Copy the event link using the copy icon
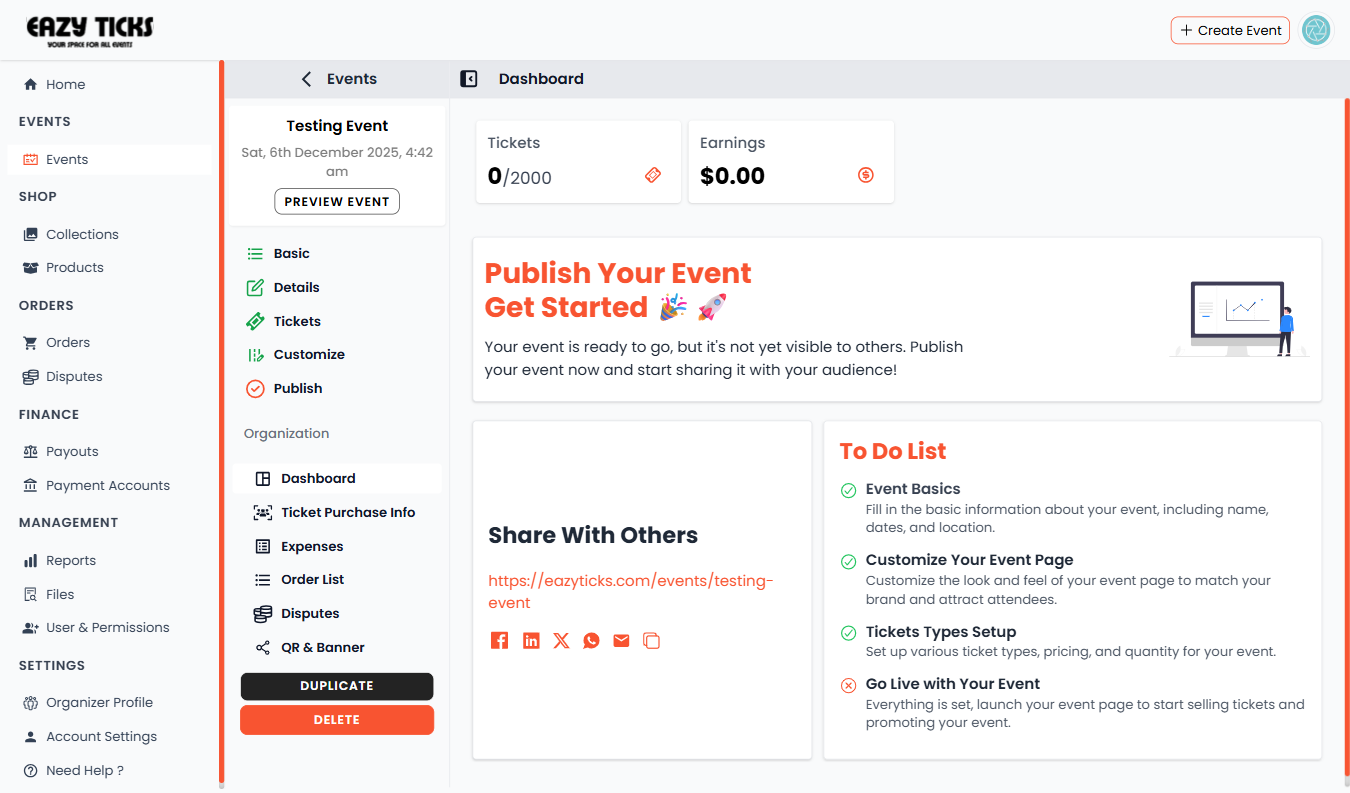This screenshot has height=793, width=1350. 652,640
